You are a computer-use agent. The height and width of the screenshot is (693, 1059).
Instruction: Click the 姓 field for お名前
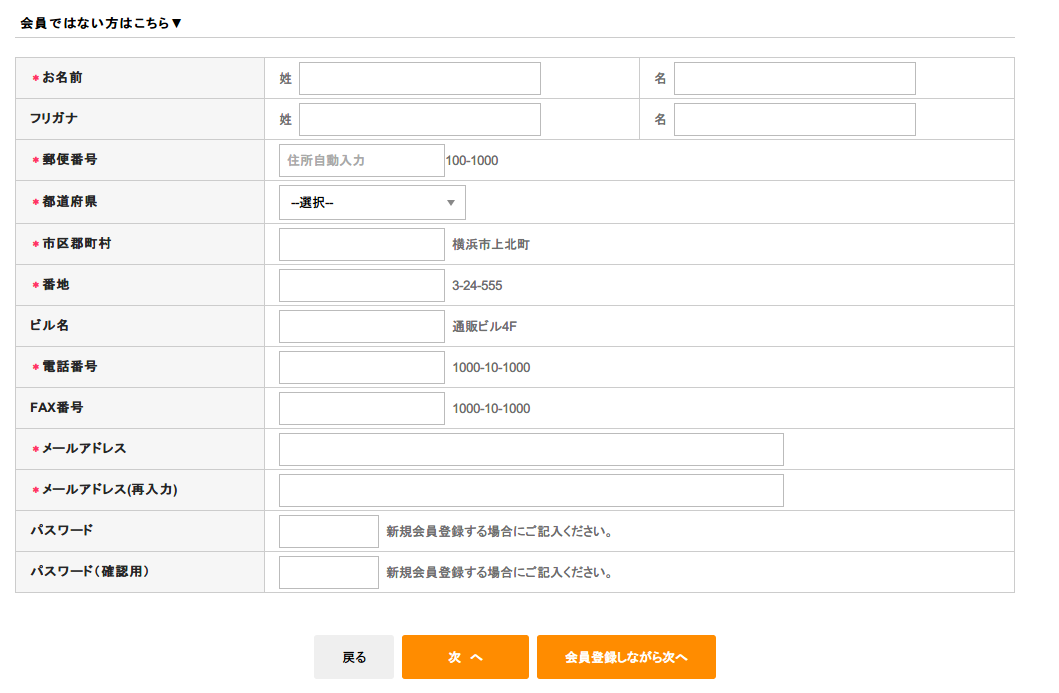[x=419, y=78]
